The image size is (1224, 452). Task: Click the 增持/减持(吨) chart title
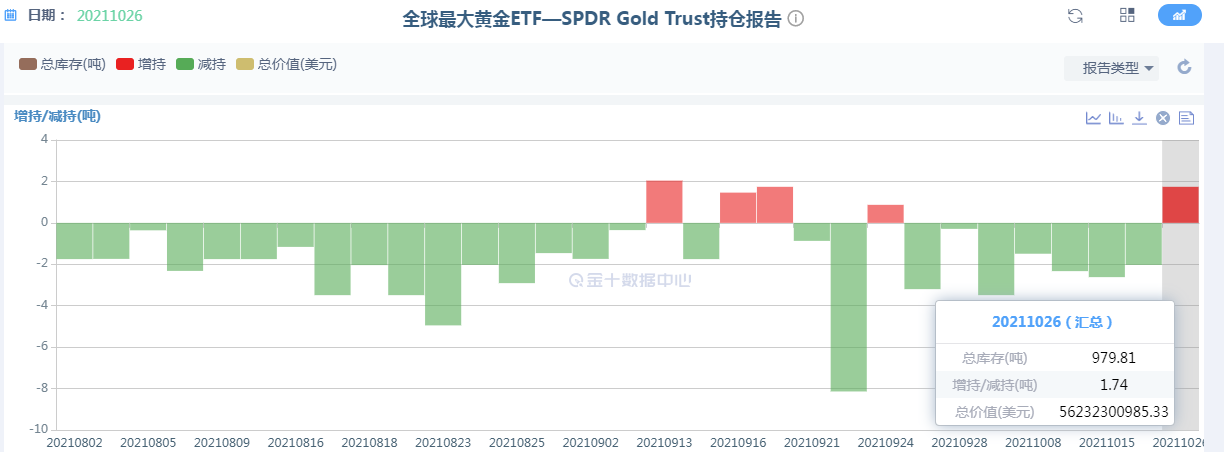pyautogui.click(x=57, y=116)
